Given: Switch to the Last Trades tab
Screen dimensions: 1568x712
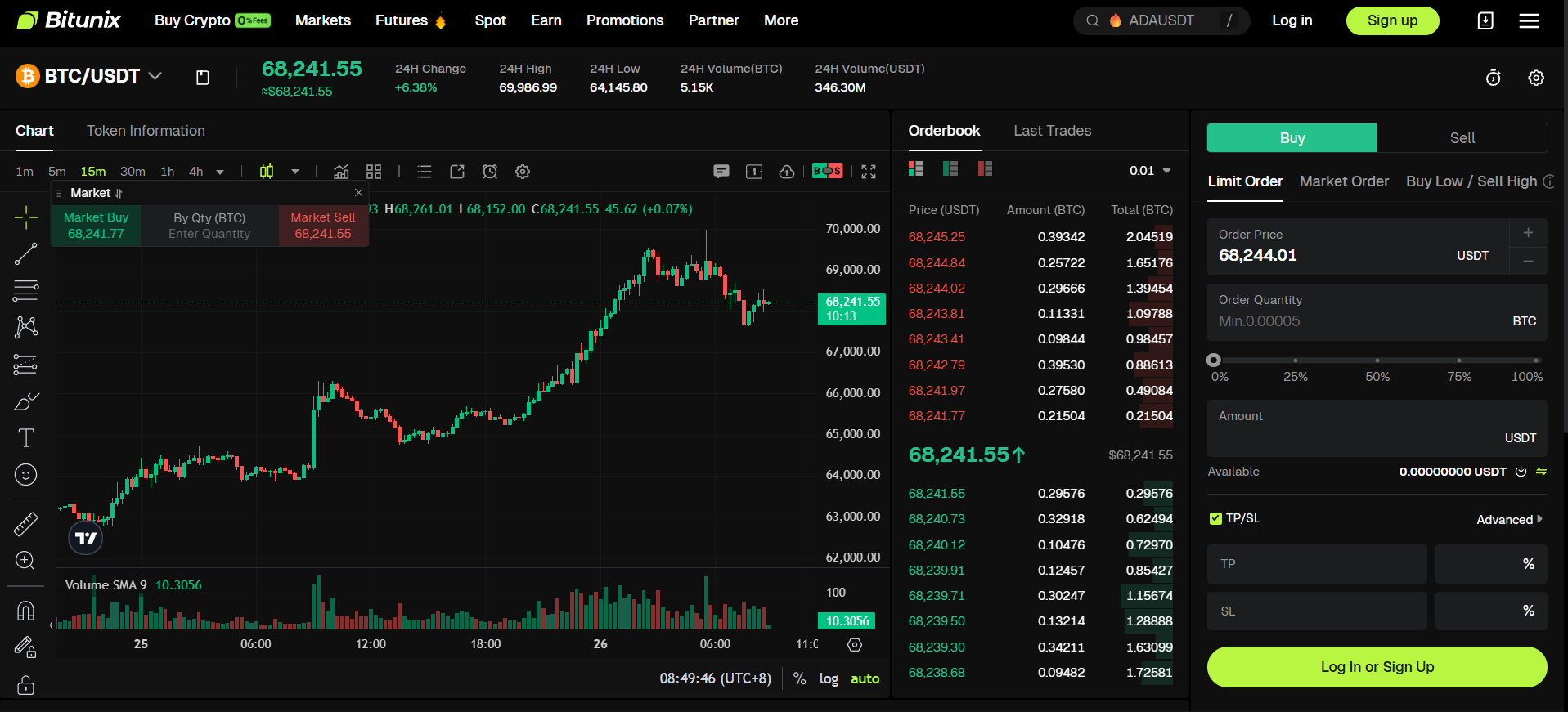Looking at the screenshot, I should click(x=1052, y=131).
